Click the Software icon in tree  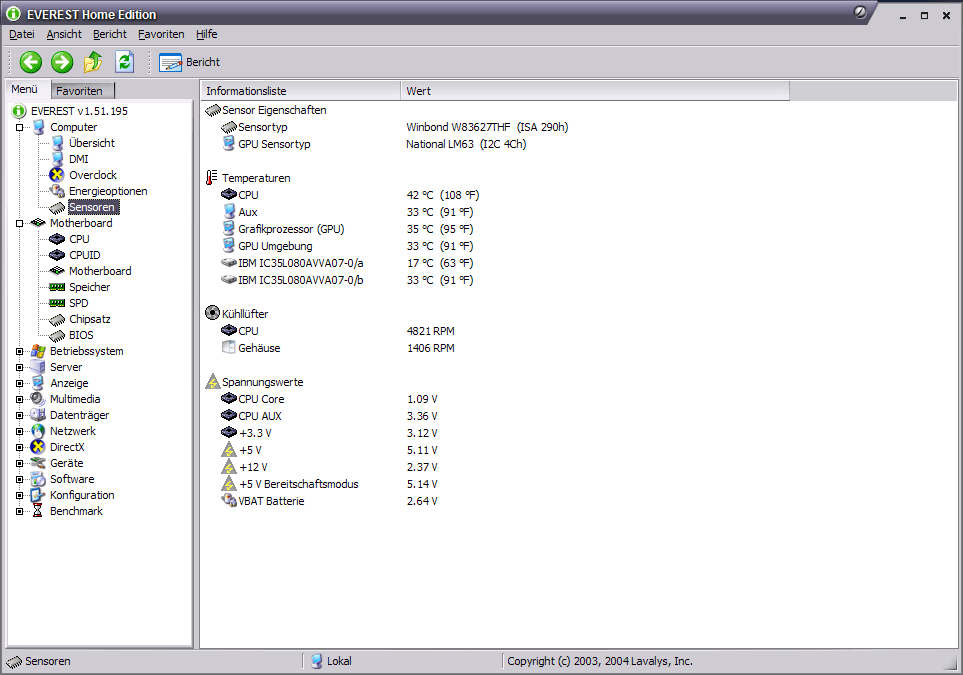38,479
